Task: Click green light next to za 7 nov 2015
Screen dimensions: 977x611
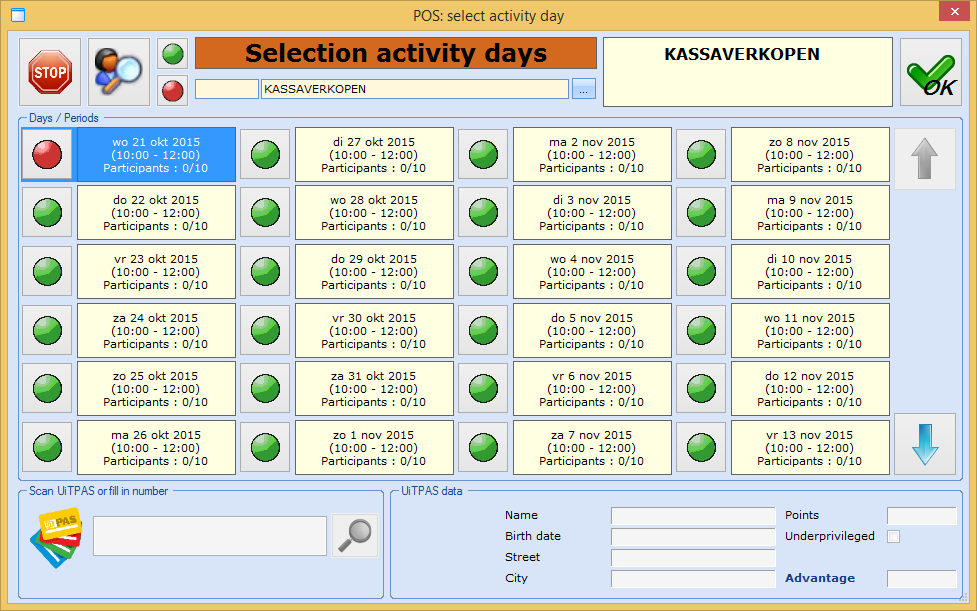Action: [484, 447]
